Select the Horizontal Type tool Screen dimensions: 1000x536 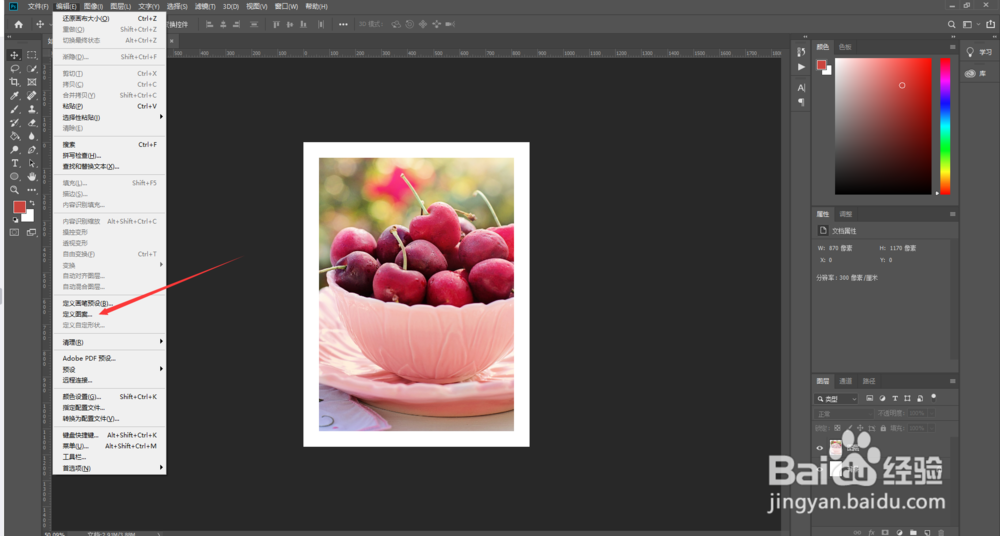[15, 163]
